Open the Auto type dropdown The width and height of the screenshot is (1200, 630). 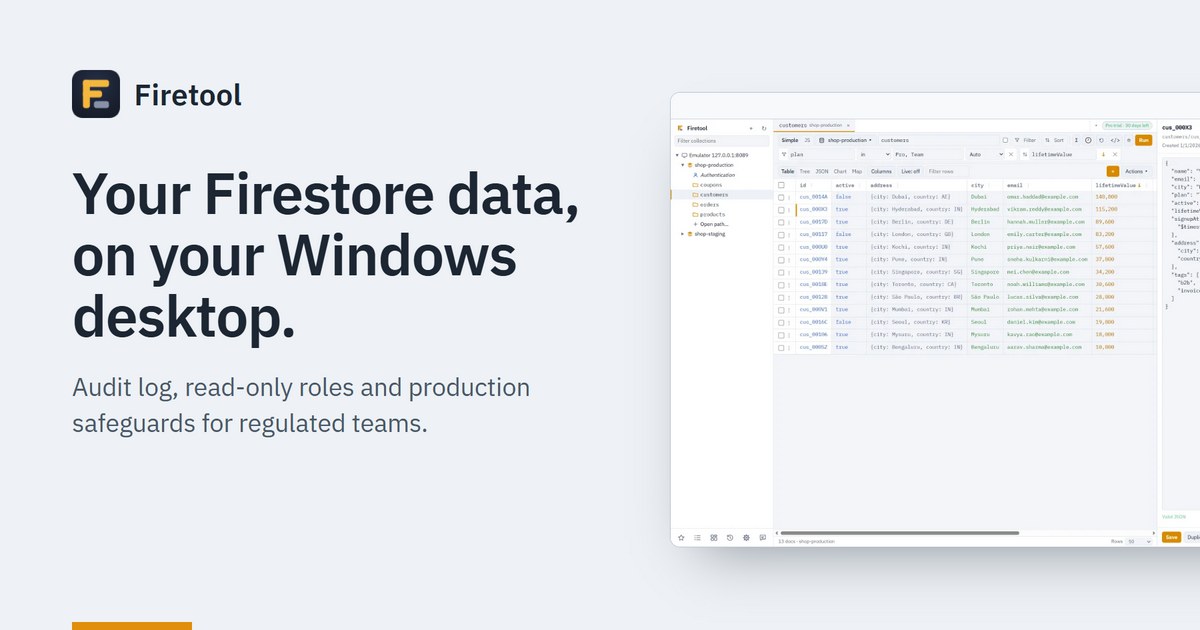[x=984, y=154]
